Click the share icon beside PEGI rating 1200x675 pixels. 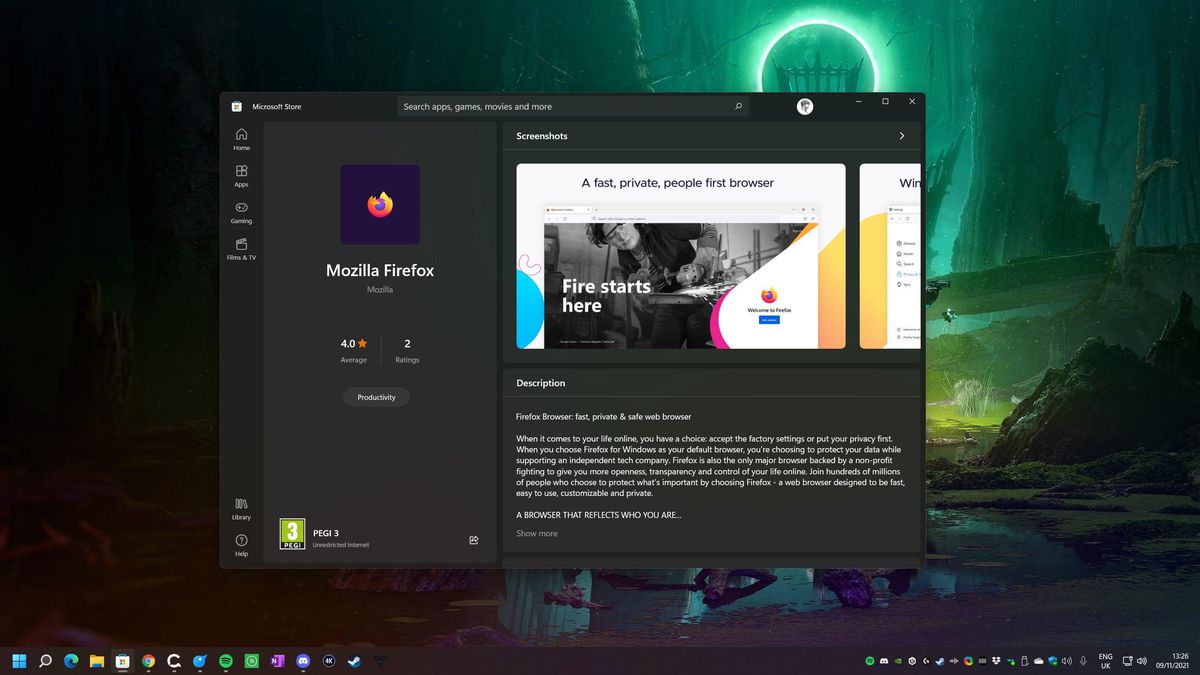click(x=474, y=540)
